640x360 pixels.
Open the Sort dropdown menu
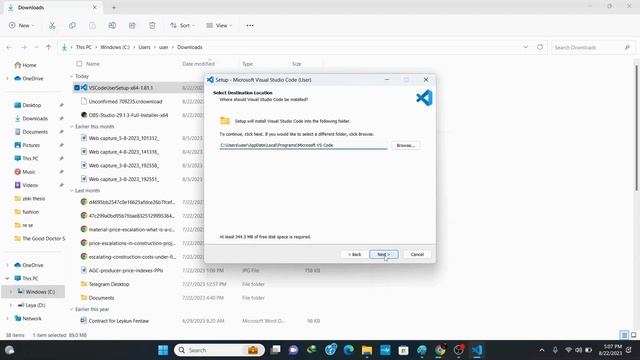182,25
